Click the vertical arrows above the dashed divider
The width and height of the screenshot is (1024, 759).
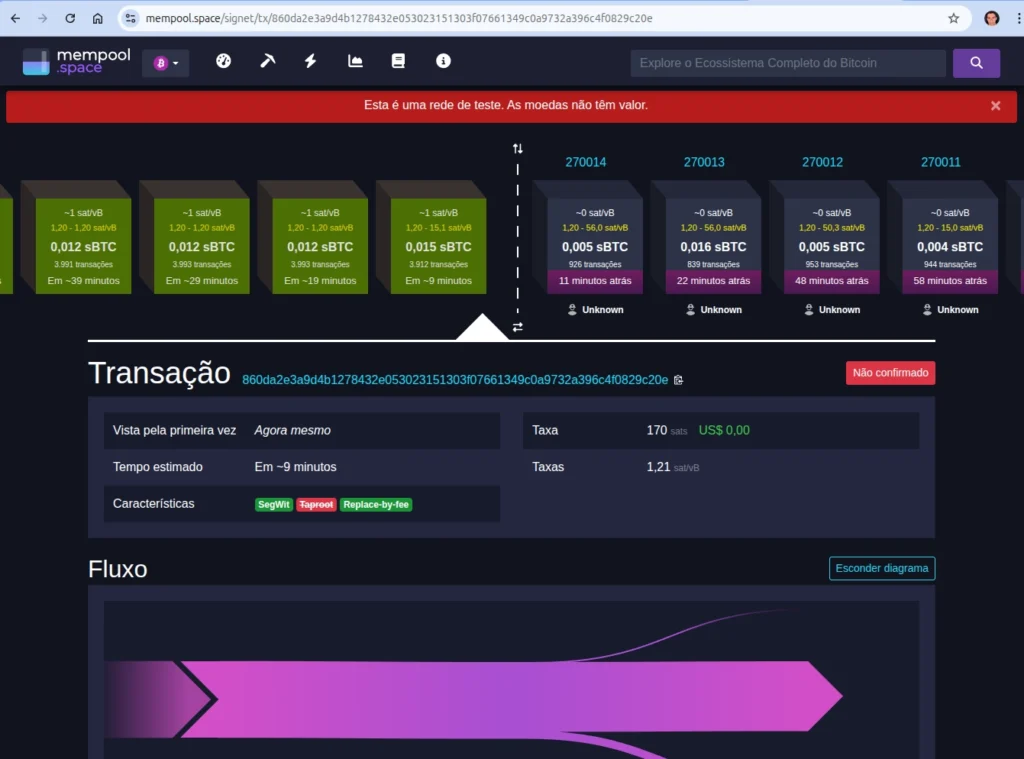click(517, 147)
